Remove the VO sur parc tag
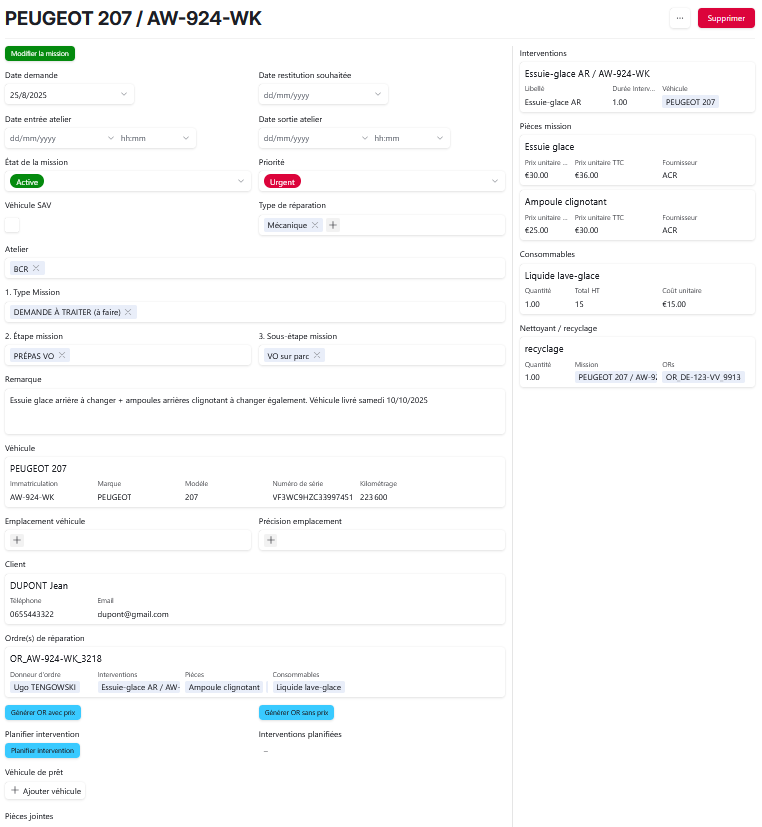Screen dimensions: 762x827 click(x=317, y=355)
